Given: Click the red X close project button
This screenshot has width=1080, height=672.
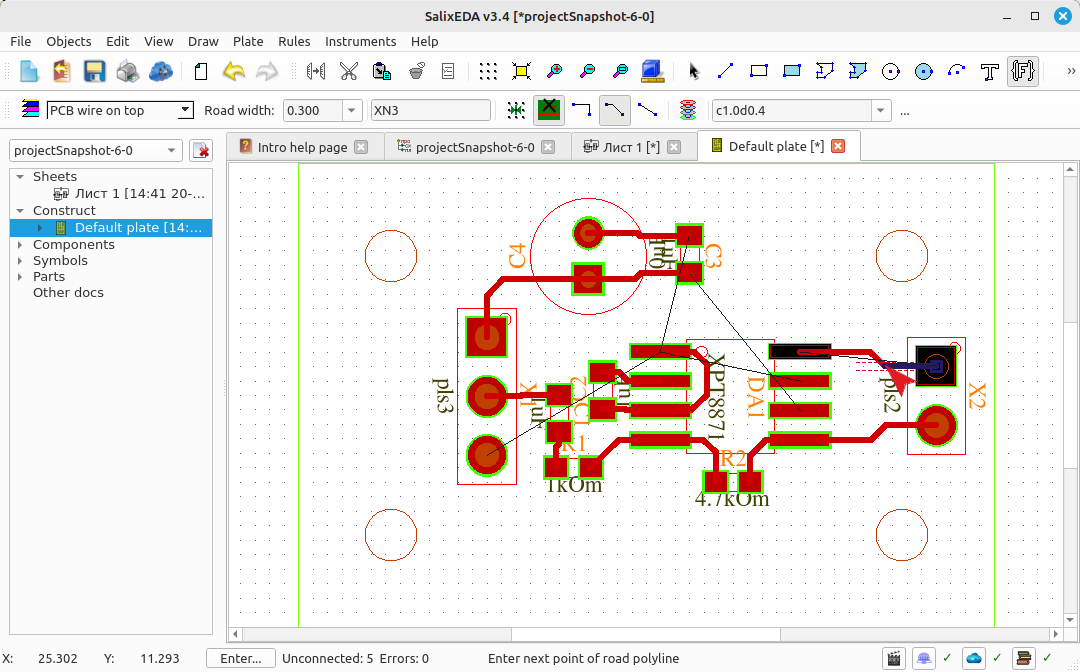Looking at the screenshot, I should click(200, 150).
